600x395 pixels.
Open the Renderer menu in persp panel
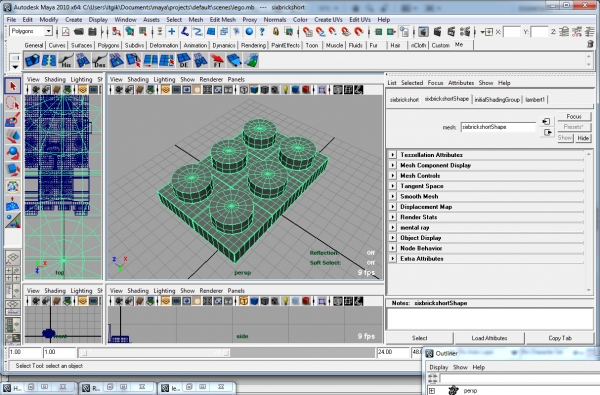pos(211,79)
